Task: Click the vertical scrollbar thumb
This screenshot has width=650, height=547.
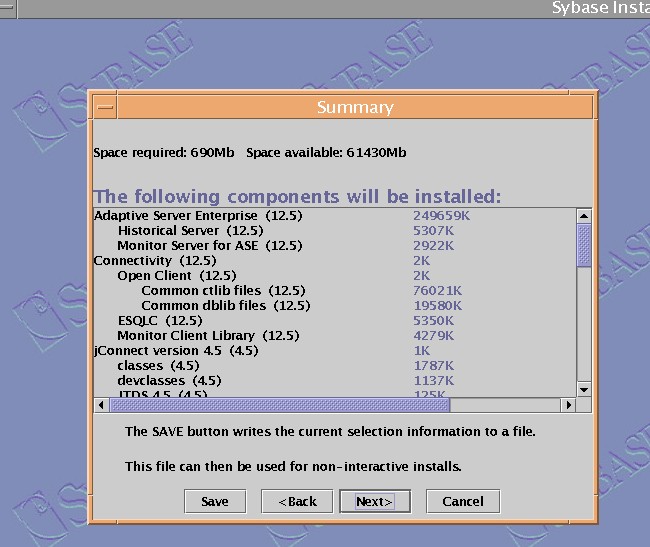Action: pos(584,245)
